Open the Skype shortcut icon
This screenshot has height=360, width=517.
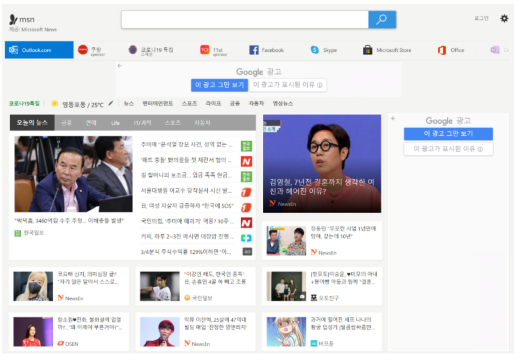(x=314, y=50)
